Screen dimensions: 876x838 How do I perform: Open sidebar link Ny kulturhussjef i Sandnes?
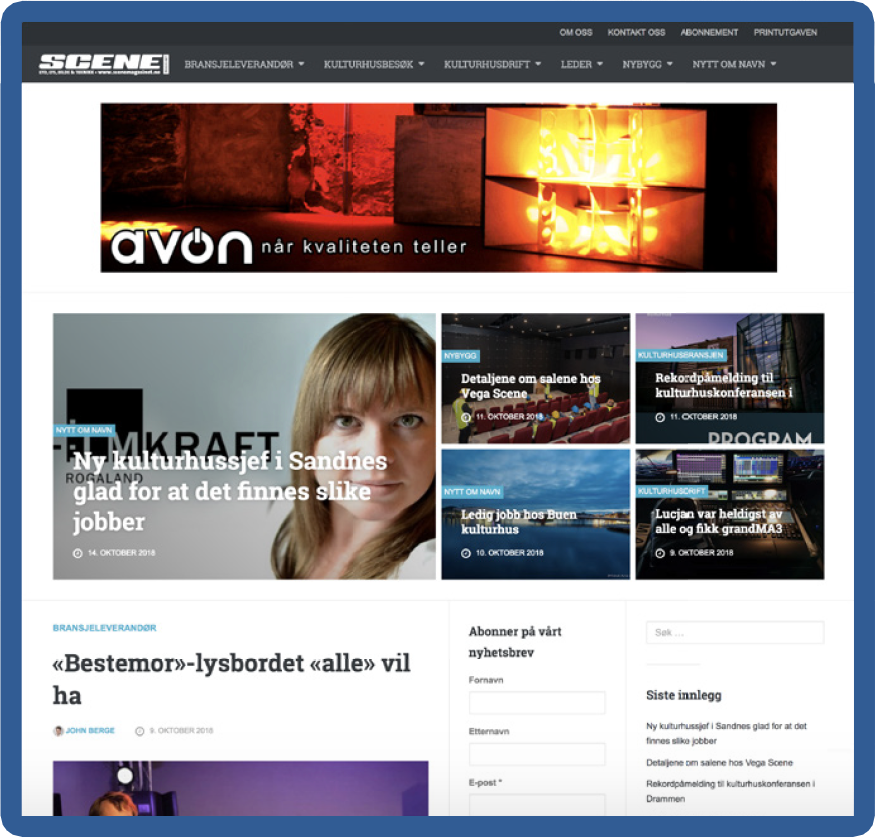(726, 734)
